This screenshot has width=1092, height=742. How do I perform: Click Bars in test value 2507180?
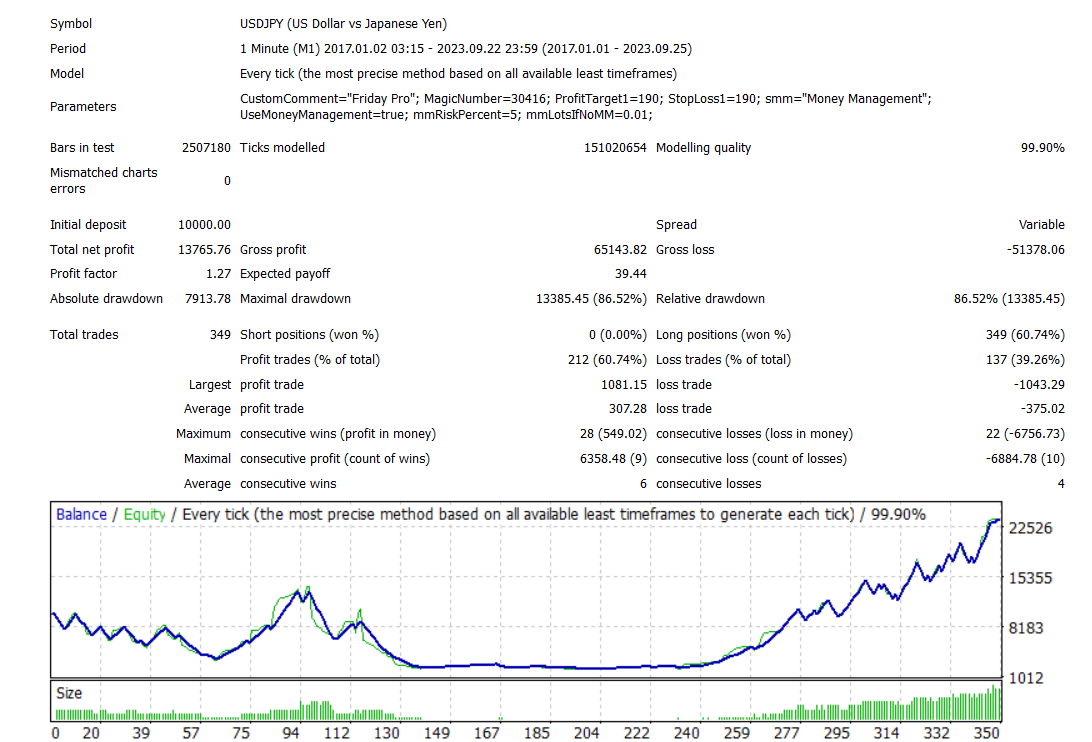(206, 148)
